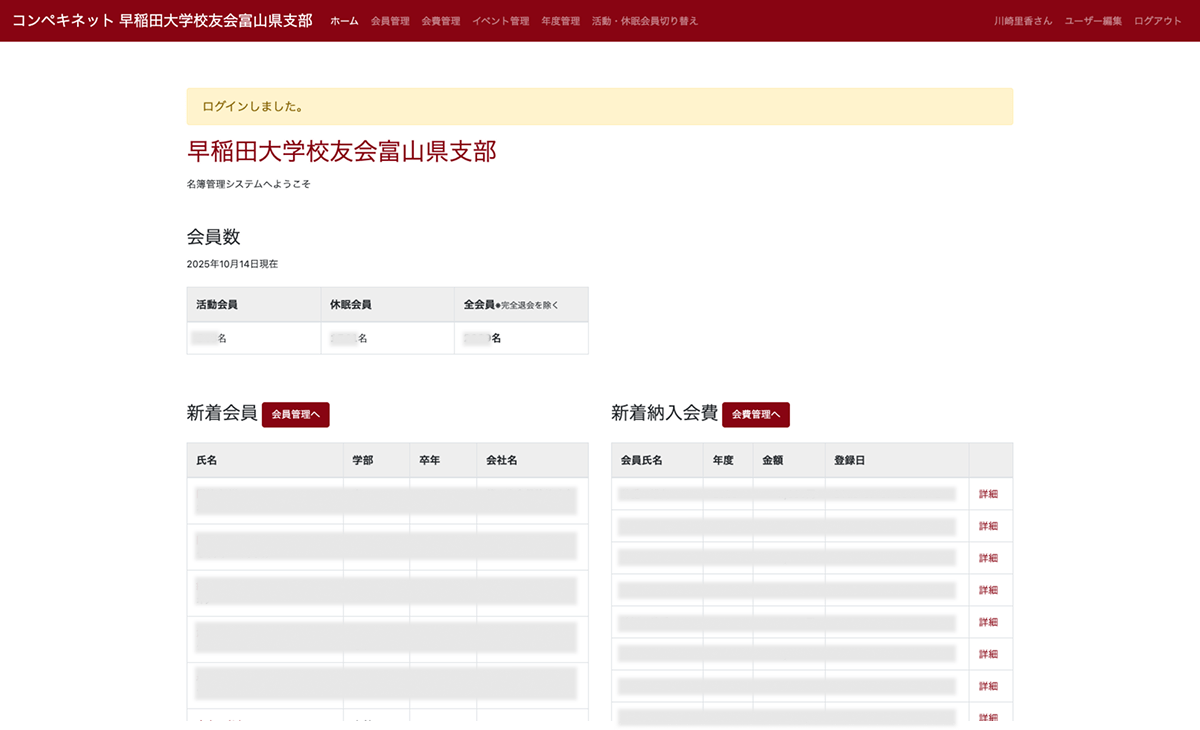Open the ユーザー編集 link
This screenshot has height=730, width=1200.
[x=1093, y=21]
